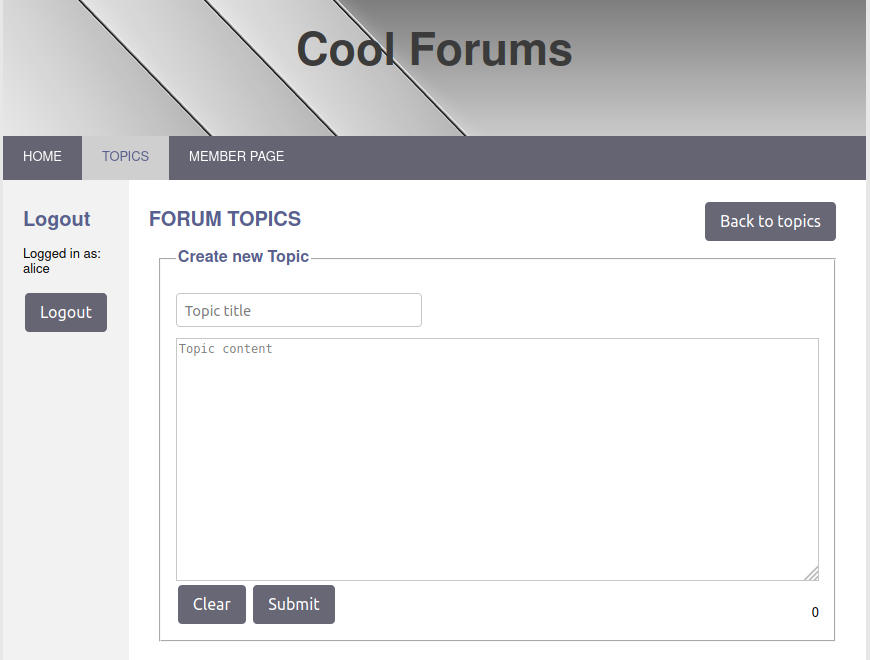Select the TOPICS navigation tab

(125, 157)
